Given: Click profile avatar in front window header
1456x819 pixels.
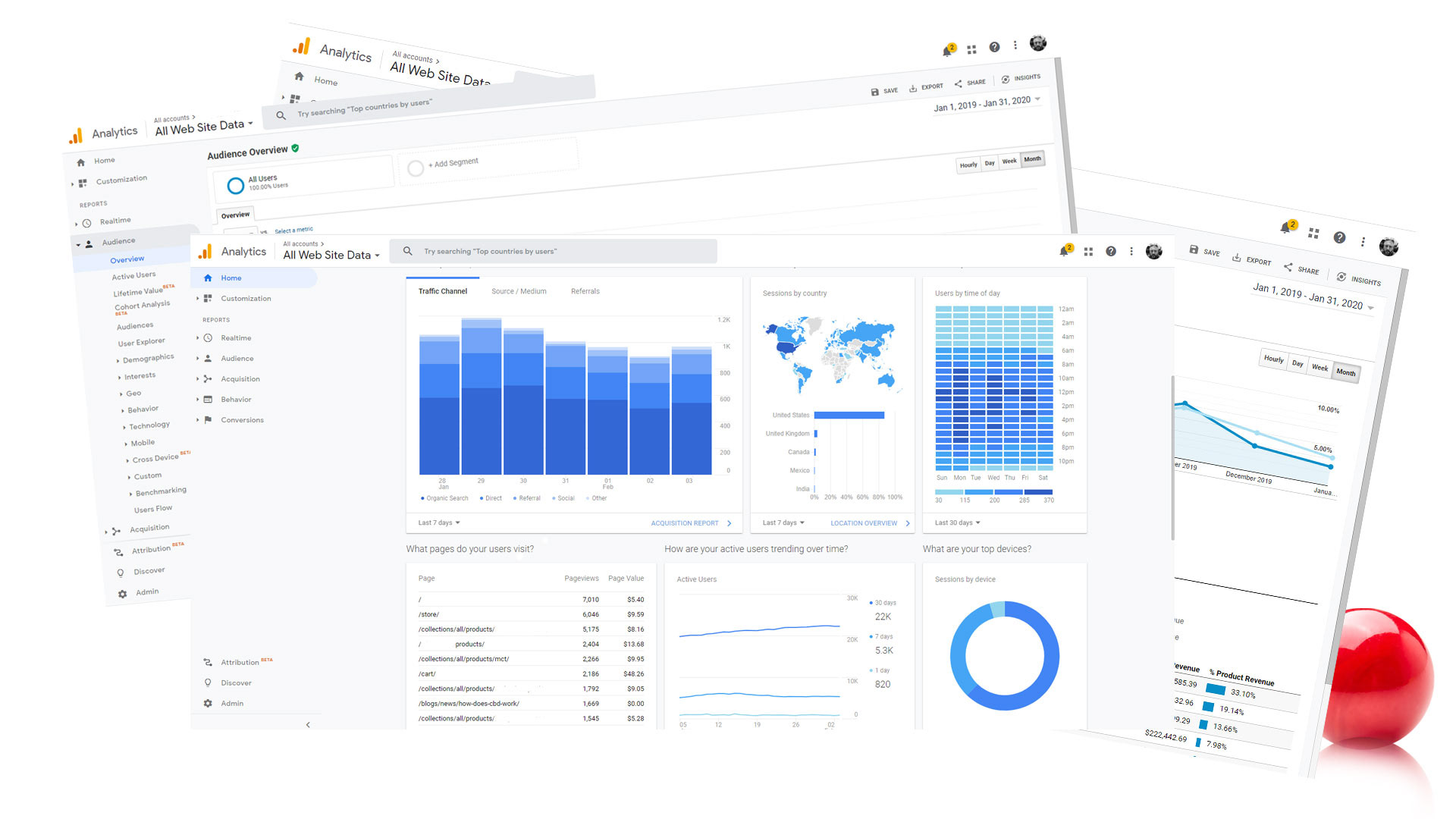Looking at the screenshot, I should tap(1154, 252).
